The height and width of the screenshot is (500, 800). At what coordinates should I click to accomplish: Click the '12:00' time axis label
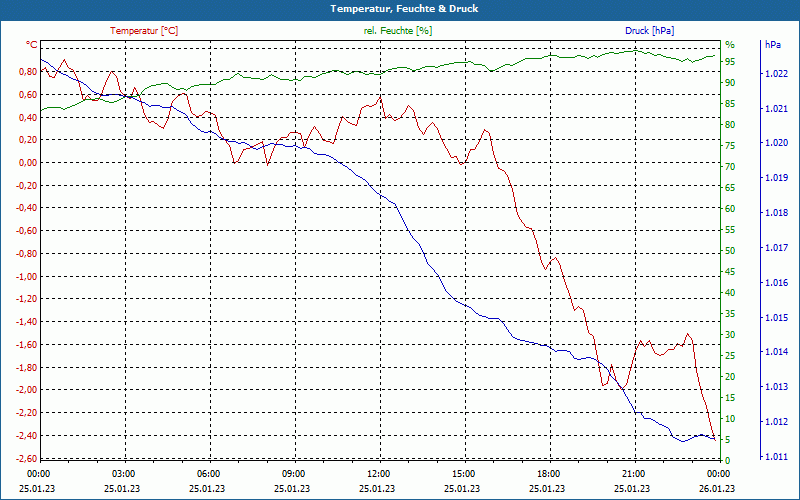point(378,473)
